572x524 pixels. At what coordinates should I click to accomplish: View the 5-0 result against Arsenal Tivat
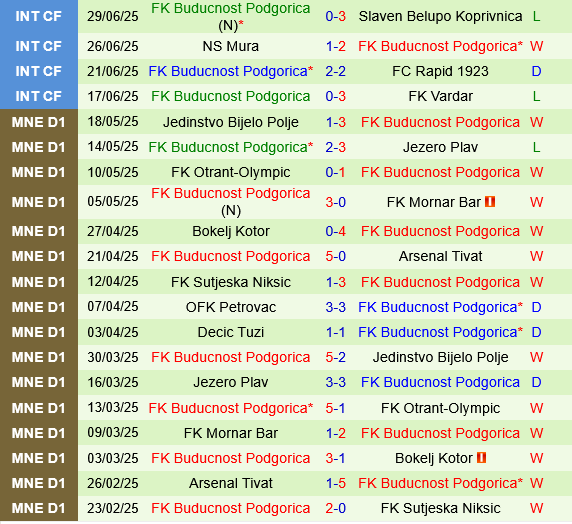click(x=336, y=256)
